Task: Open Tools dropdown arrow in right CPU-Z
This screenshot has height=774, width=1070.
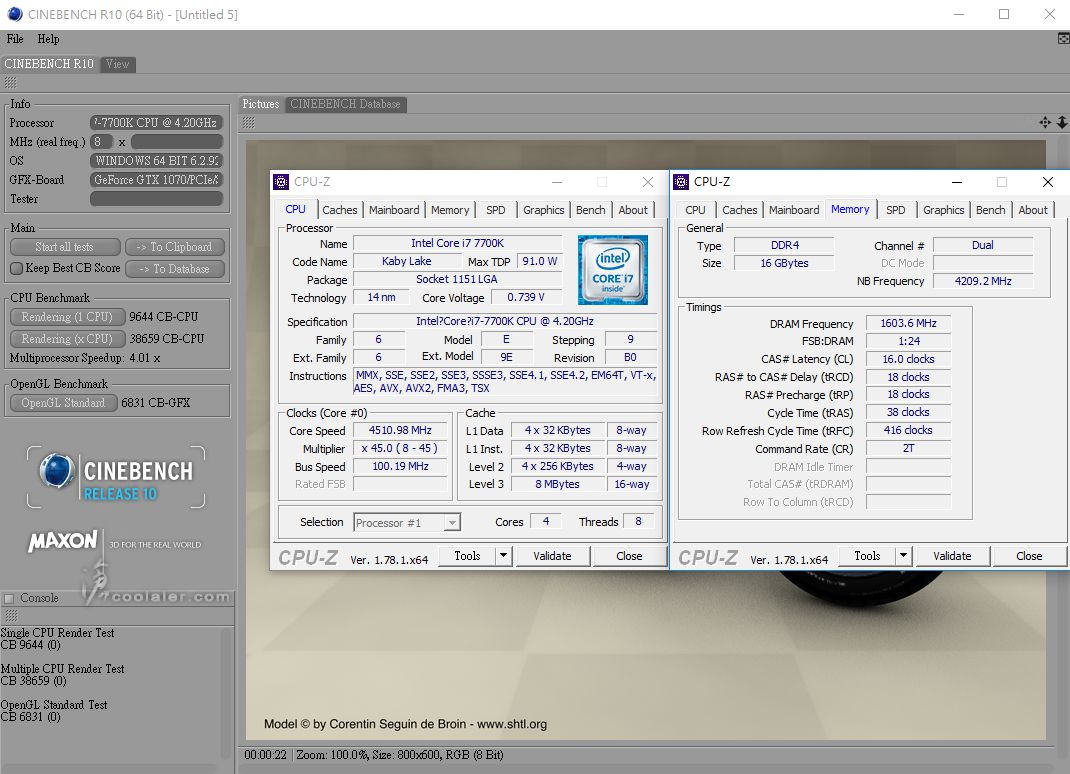Action: [903, 556]
